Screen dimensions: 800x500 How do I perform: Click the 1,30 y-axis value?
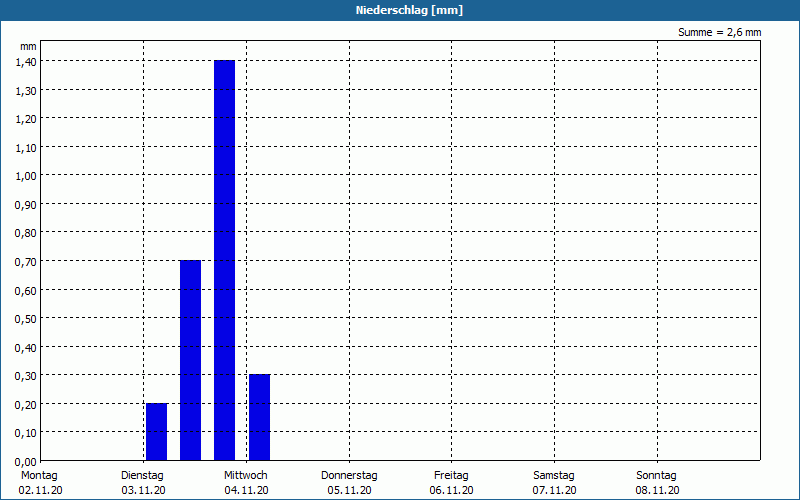point(26,90)
